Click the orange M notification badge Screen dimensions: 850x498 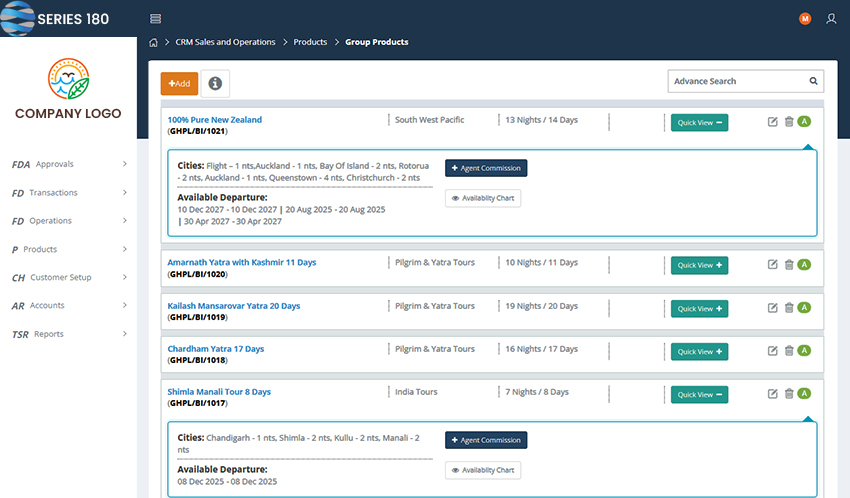(x=805, y=19)
